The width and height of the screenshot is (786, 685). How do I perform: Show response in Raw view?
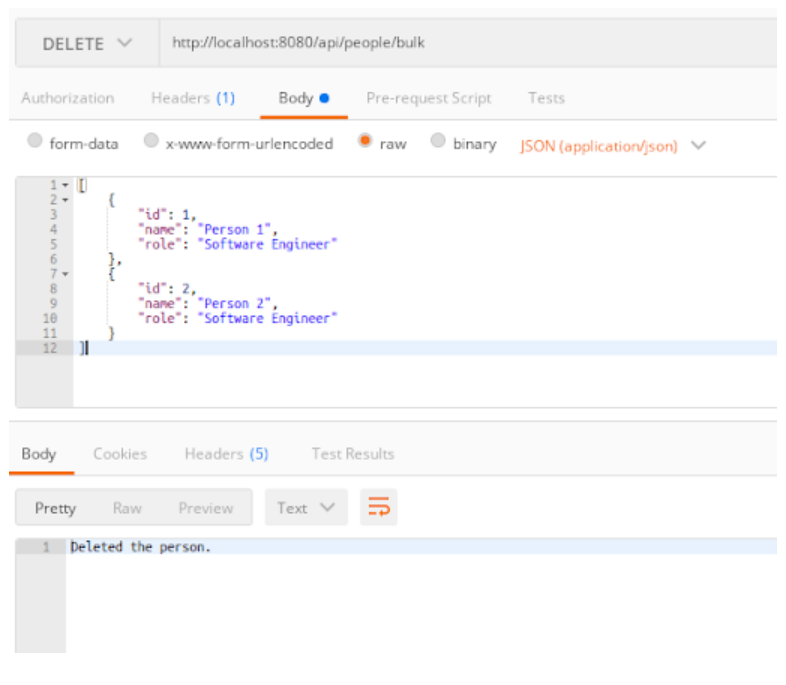coord(127,508)
